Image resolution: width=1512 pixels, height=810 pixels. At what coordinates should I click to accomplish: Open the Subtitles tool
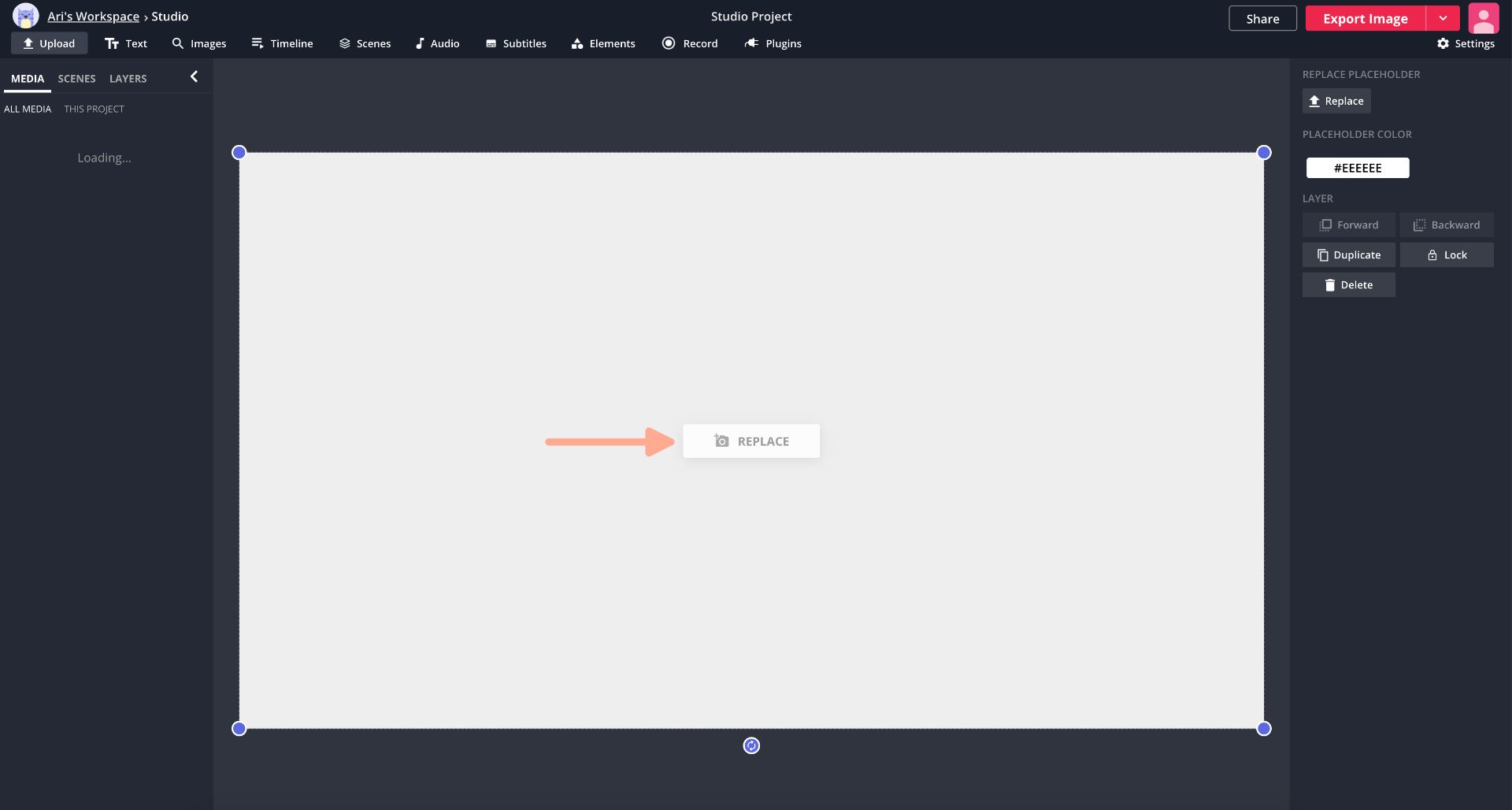[x=516, y=43]
